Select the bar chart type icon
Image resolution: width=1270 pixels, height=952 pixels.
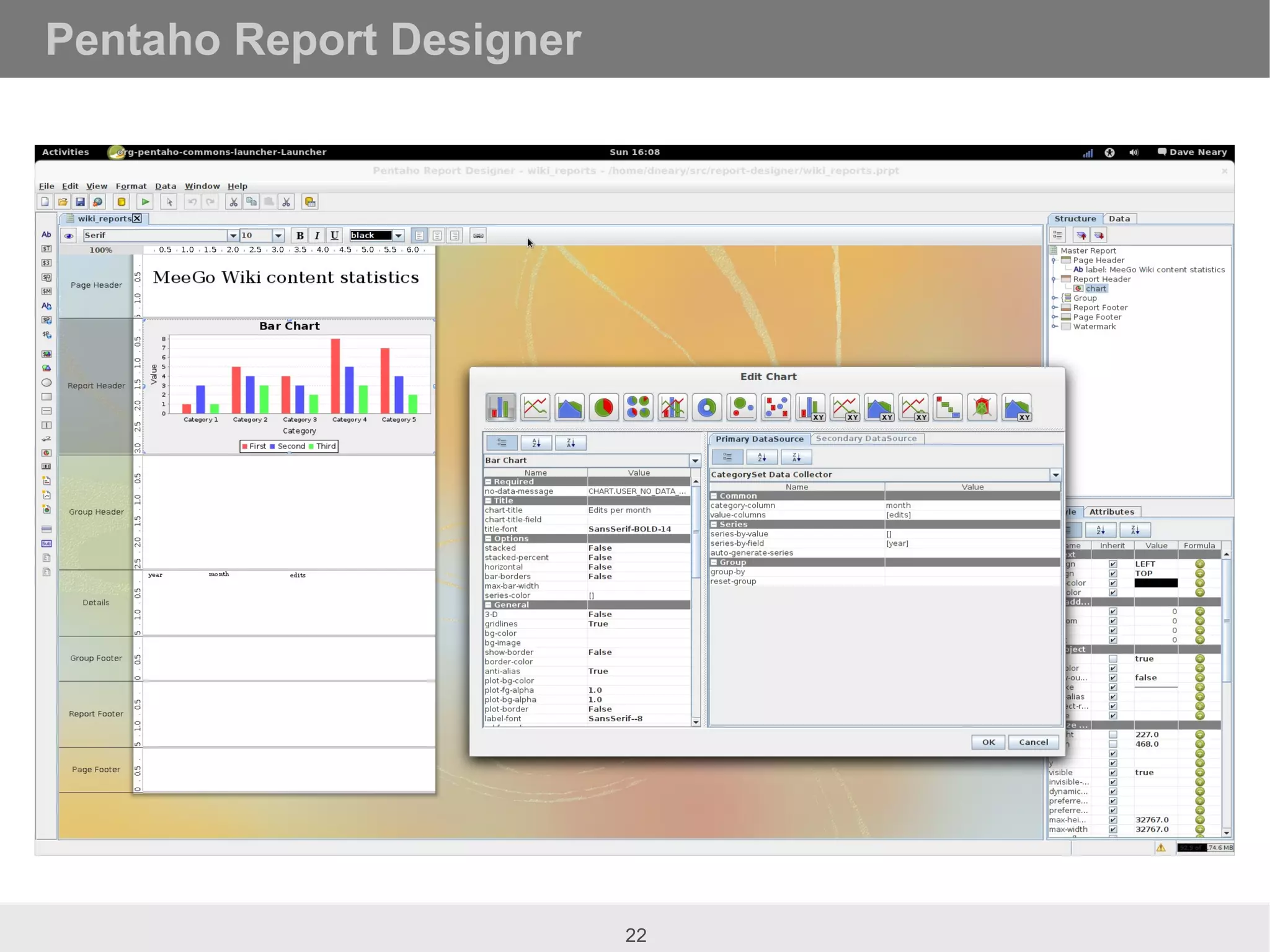pos(500,407)
